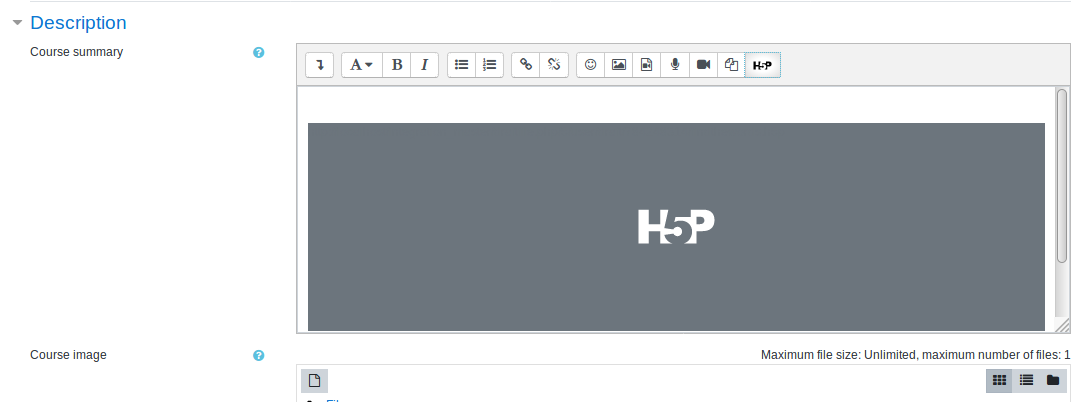Image resolution: width=1081 pixels, height=402 pixels.
Task: Open the paragraph styles dropdown
Action: coord(361,65)
